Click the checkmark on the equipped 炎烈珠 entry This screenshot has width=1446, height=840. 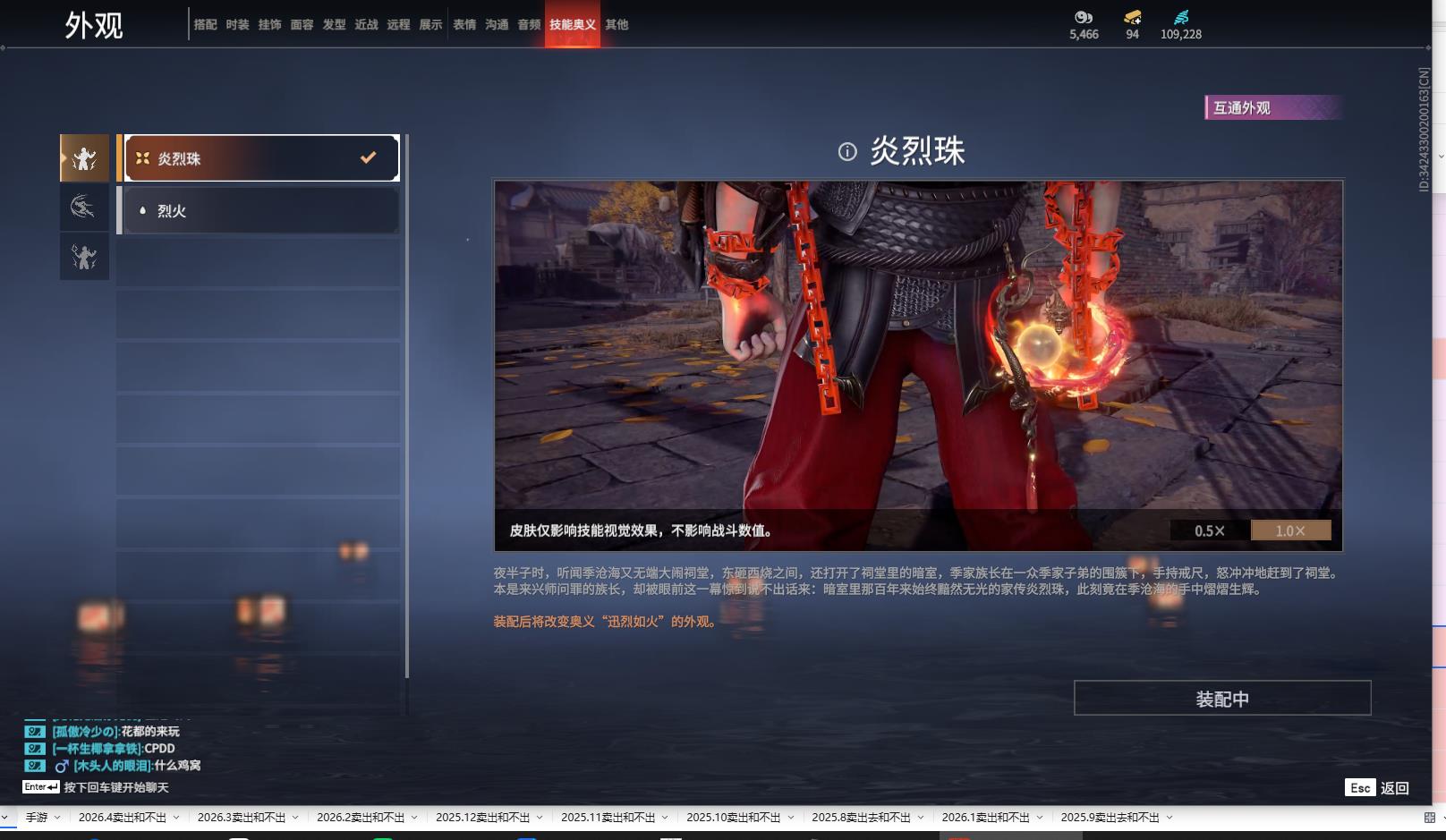point(366,157)
